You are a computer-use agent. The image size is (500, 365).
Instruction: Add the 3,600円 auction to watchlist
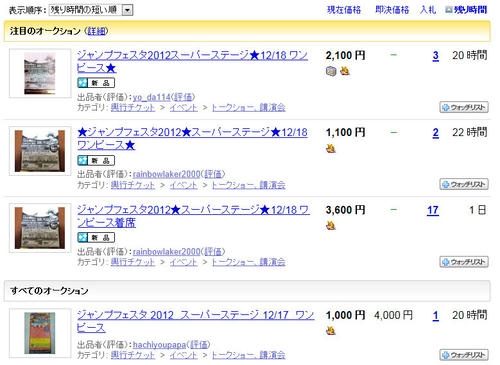tap(464, 262)
